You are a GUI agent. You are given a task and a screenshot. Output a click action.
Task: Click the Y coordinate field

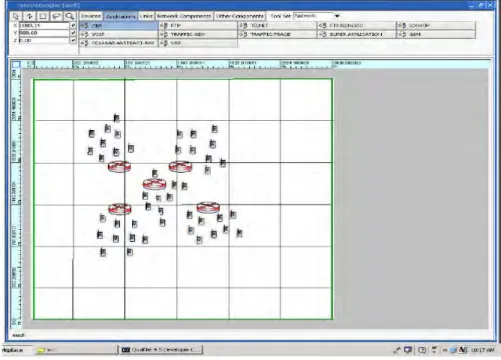click(x=44, y=33)
